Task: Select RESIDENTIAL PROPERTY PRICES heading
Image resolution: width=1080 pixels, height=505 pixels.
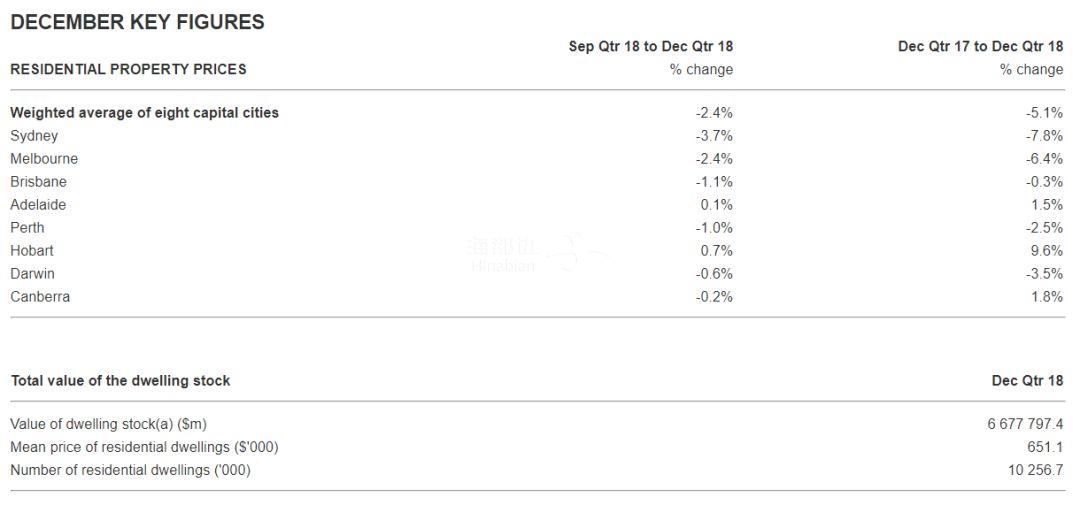Action: tap(128, 69)
